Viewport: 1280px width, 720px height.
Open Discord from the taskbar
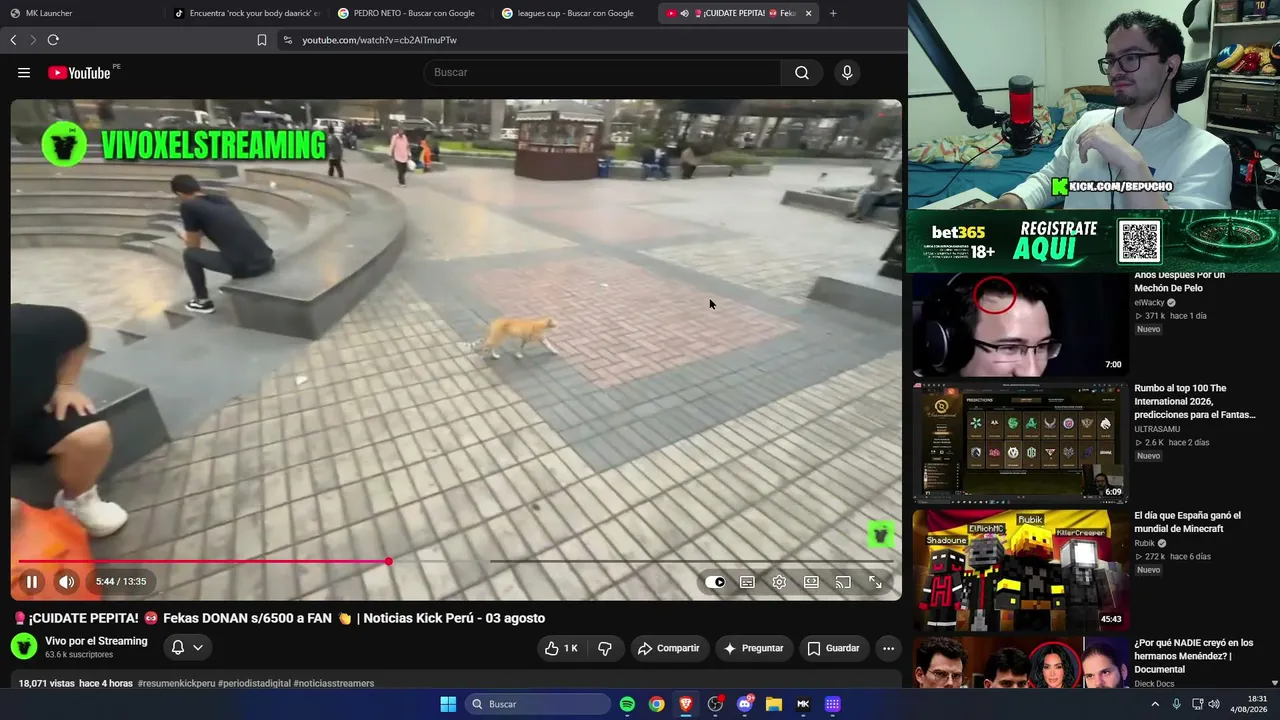[x=744, y=704]
